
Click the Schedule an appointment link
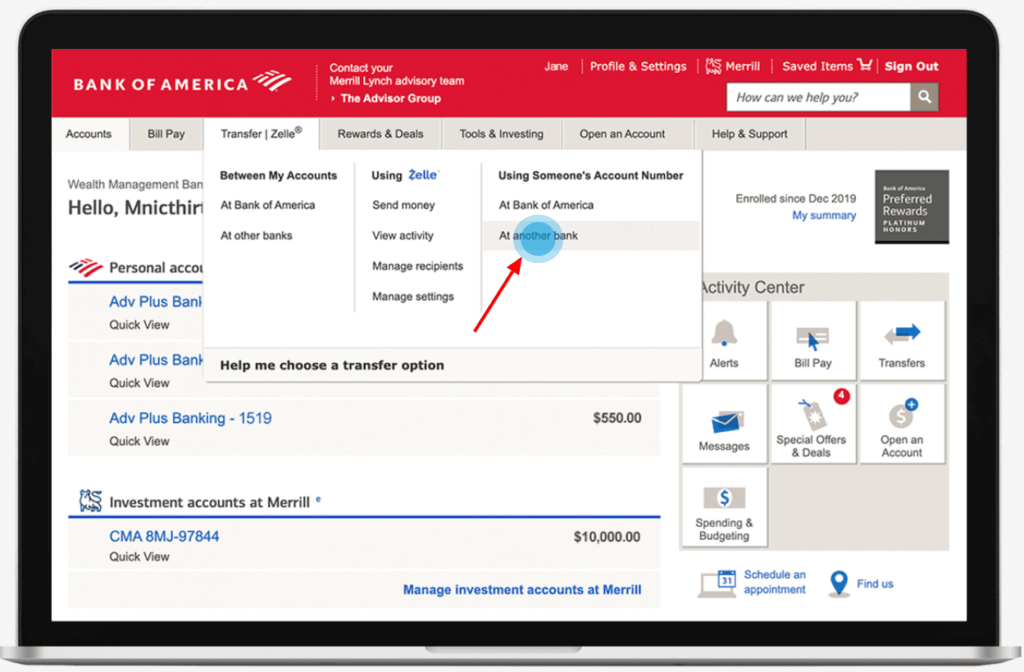(x=775, y=582)
